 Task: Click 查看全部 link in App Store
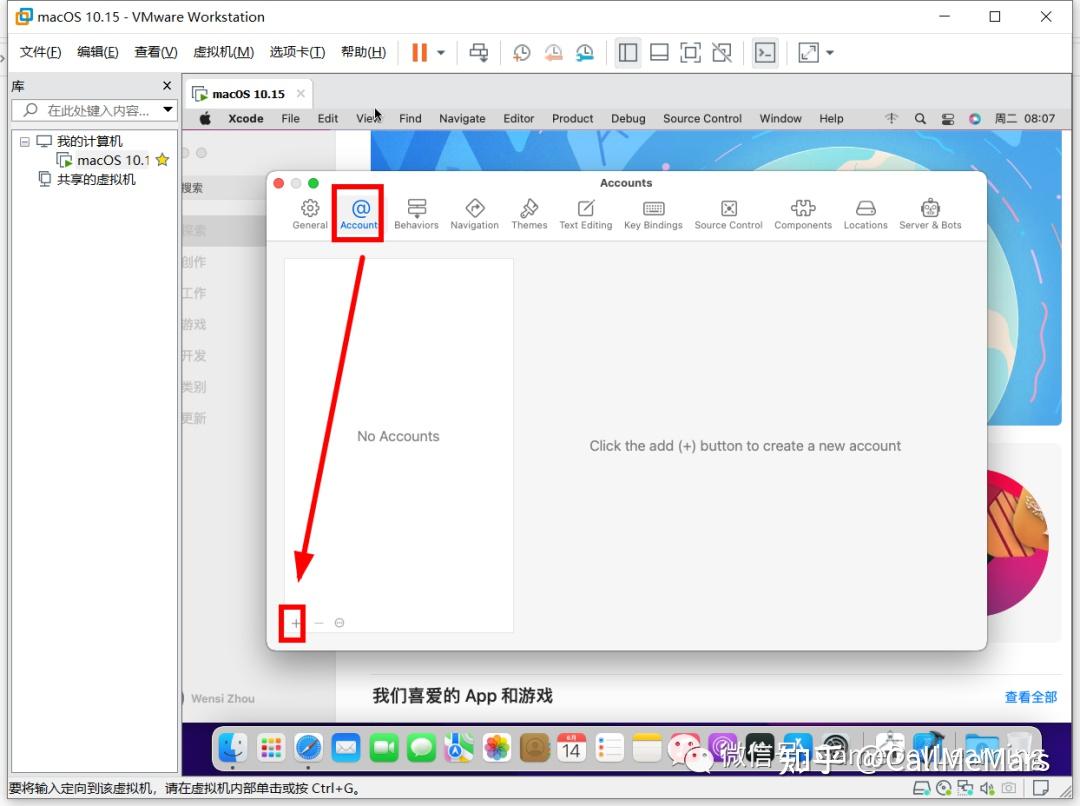1030,697
